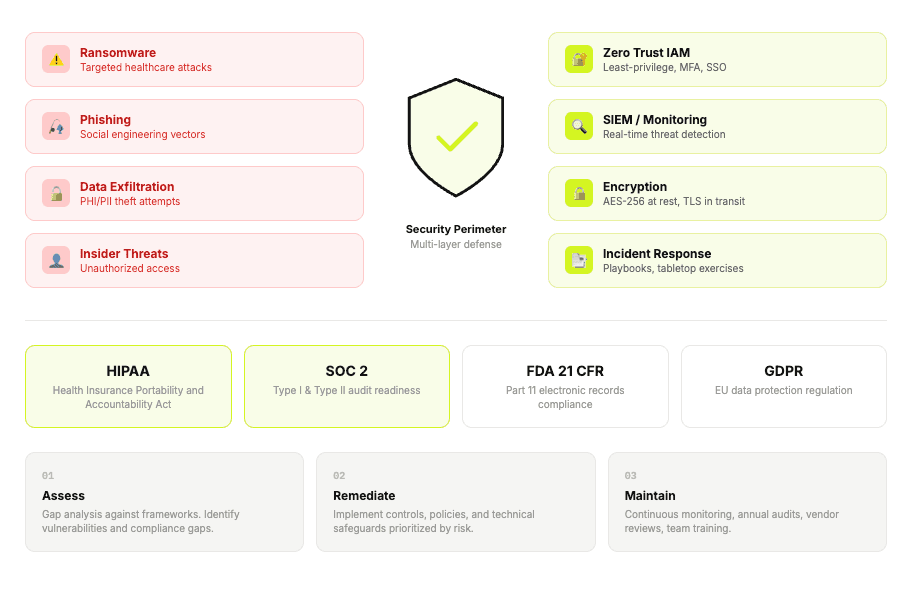Click the Security Perimeter label
The image size is (920, 590).
tap(456, 229)
